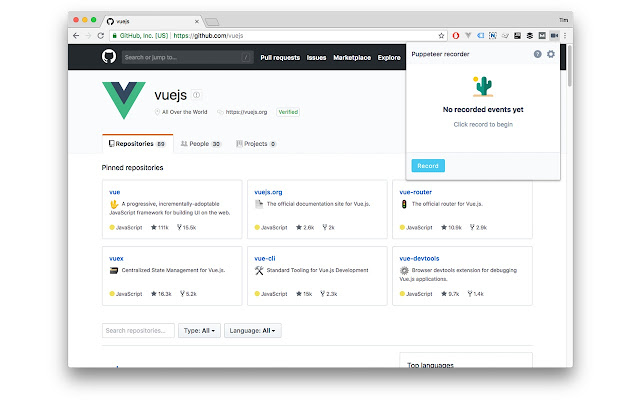Screen dimensions: 640x400
Task: Click the GitHub octocat logo
Action: pos(109,56)
